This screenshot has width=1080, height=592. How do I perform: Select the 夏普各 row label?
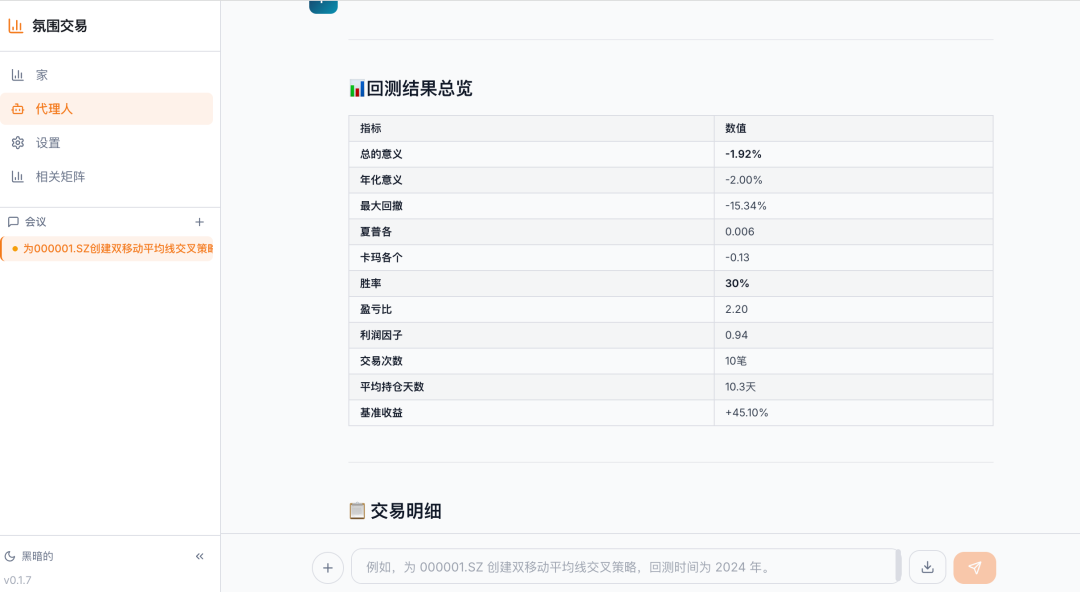pos(375,232)
